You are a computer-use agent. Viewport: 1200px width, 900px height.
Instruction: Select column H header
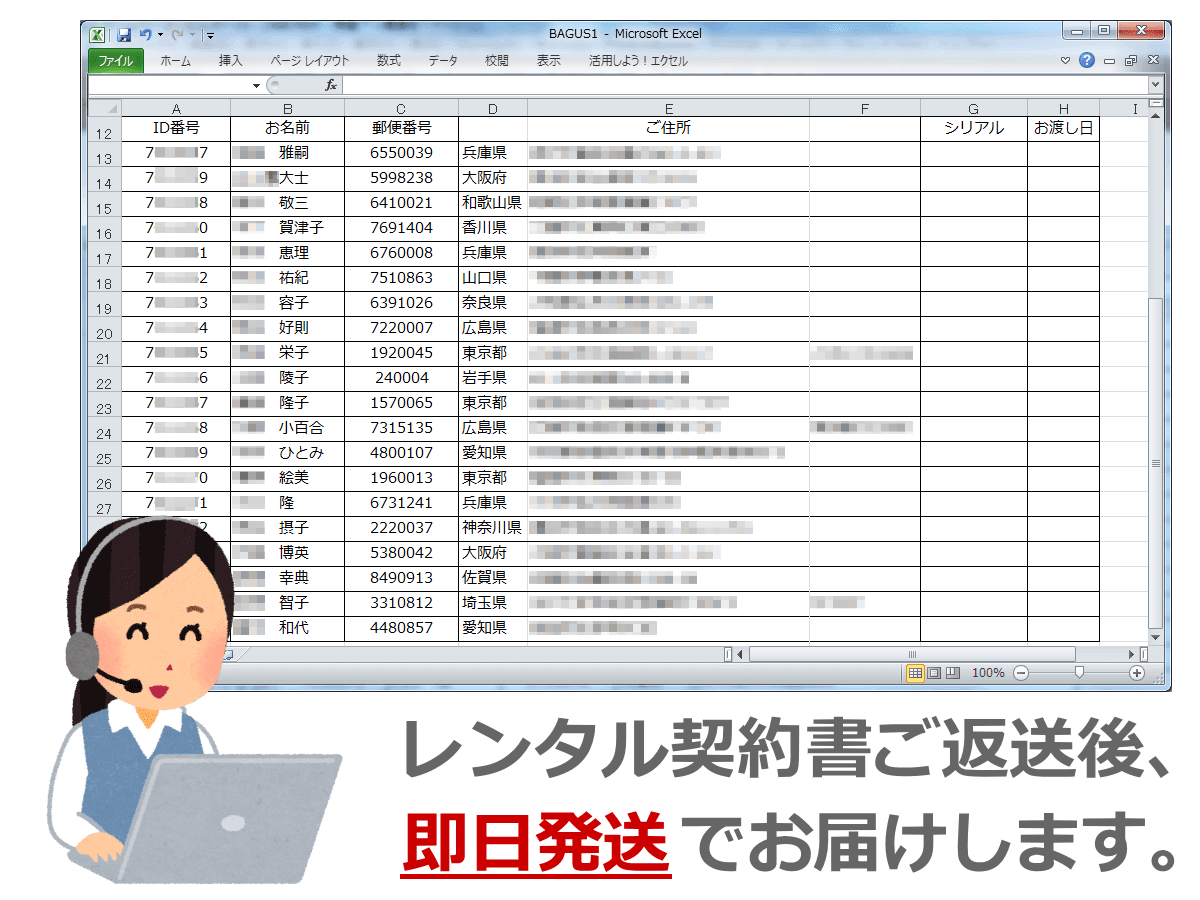coord(1063,108)
